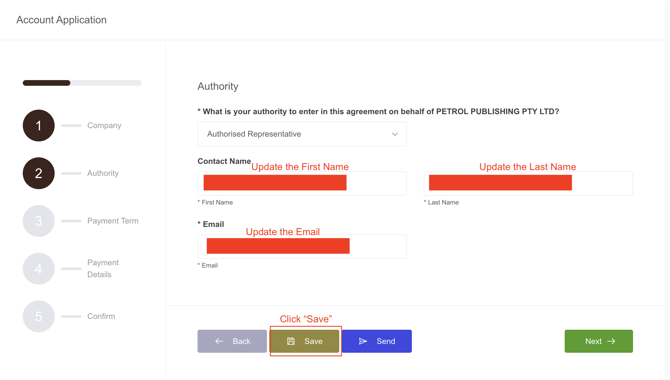Click the paper plane icon on Send

(363, 341)
